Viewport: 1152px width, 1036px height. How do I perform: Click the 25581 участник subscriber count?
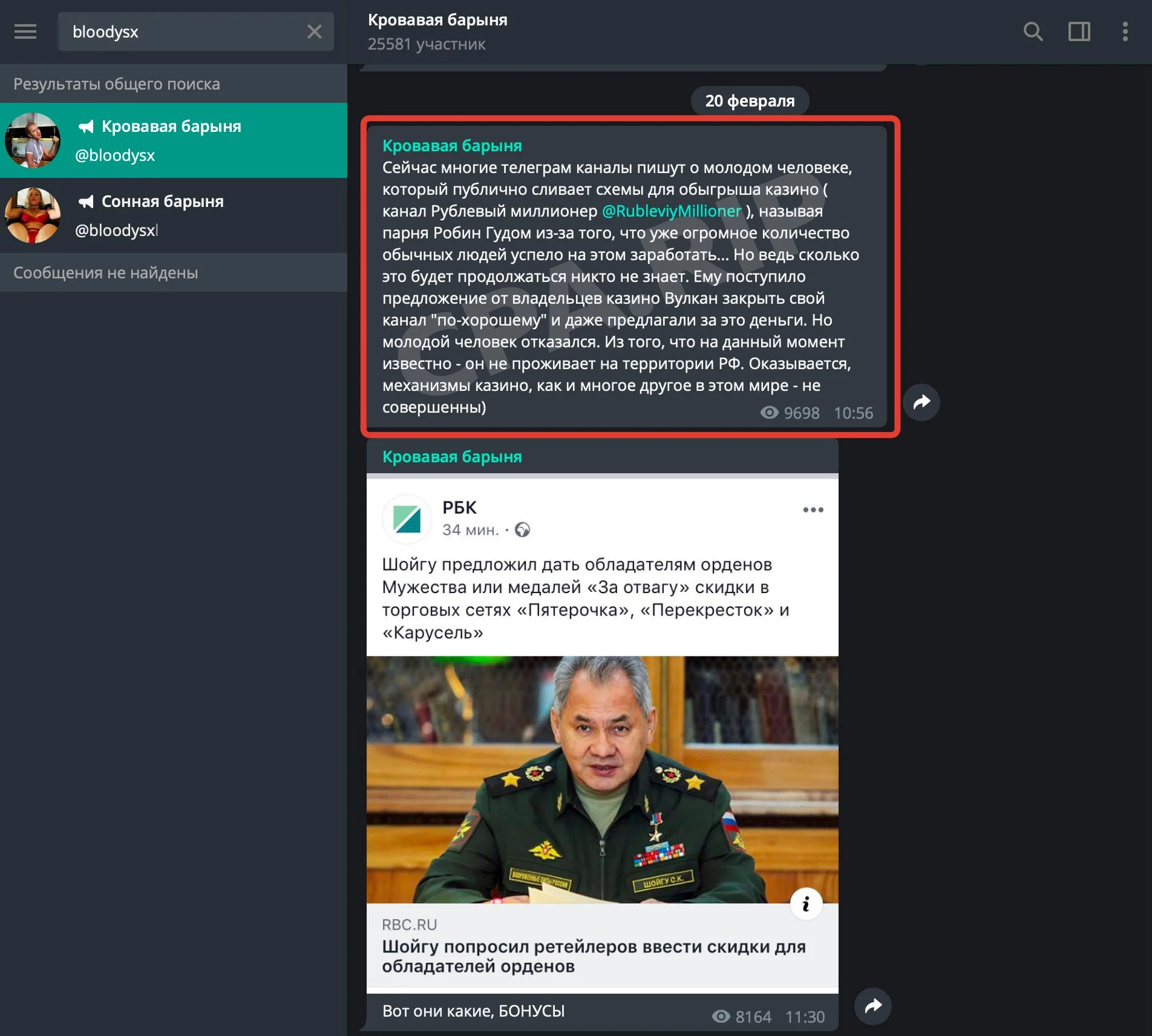pyautogui.click(x=427, y=44)
